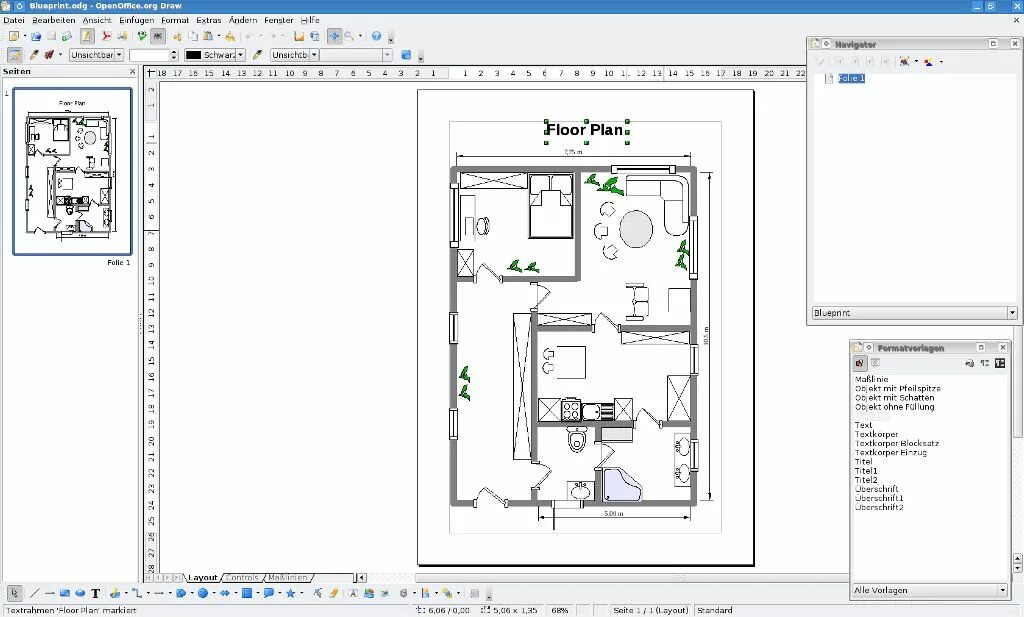
Task: Click the line width stepper up arrow
Action: [x=174, y=52]
